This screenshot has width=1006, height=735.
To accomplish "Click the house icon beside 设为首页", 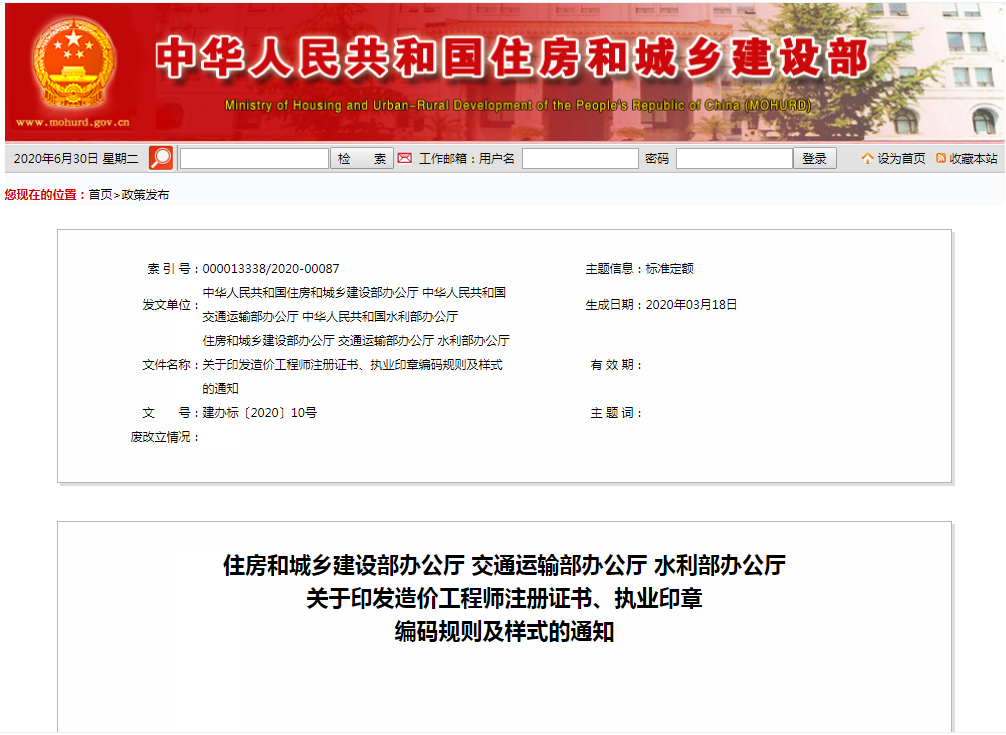I will pos(867,158).
